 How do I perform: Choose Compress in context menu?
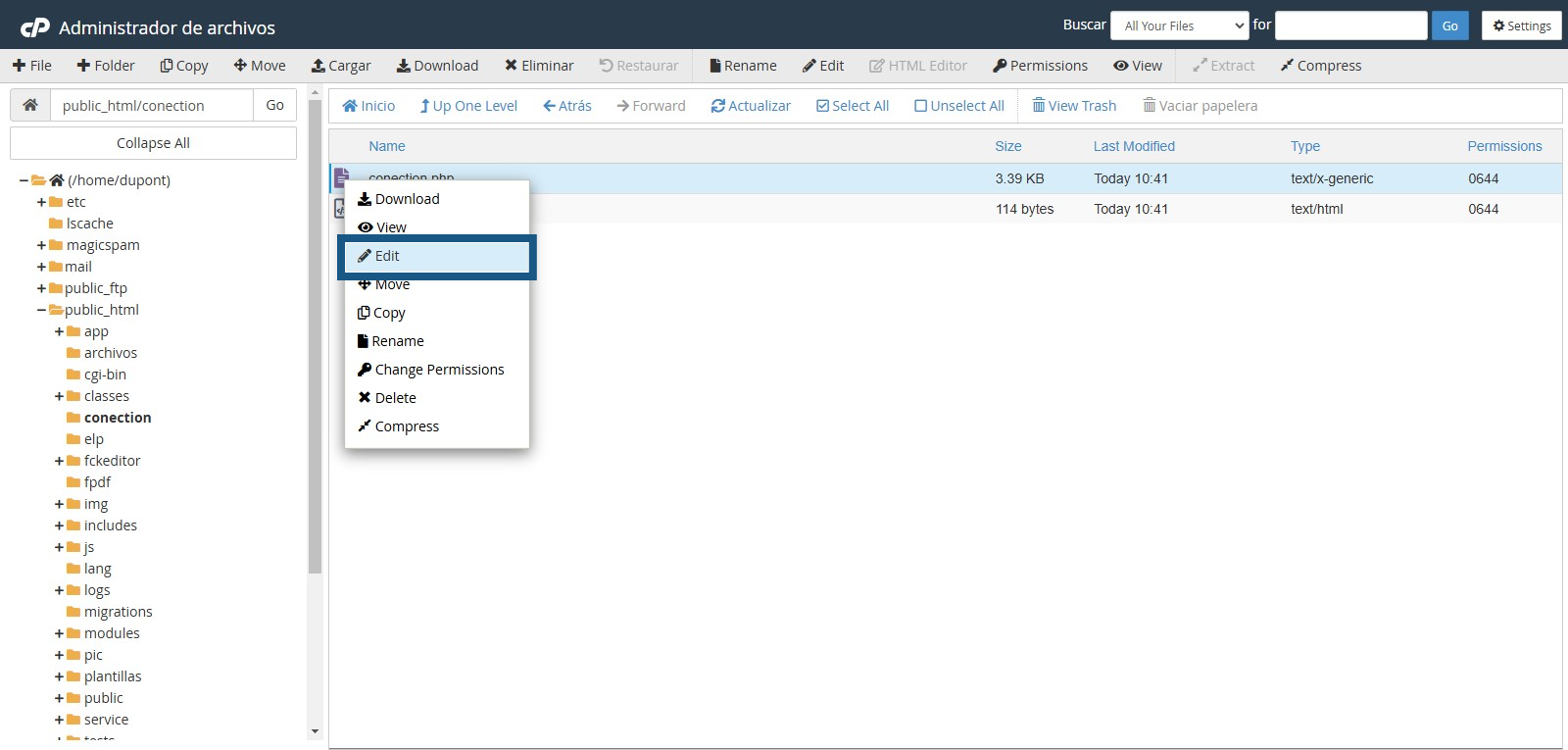(x=436, y=426)
